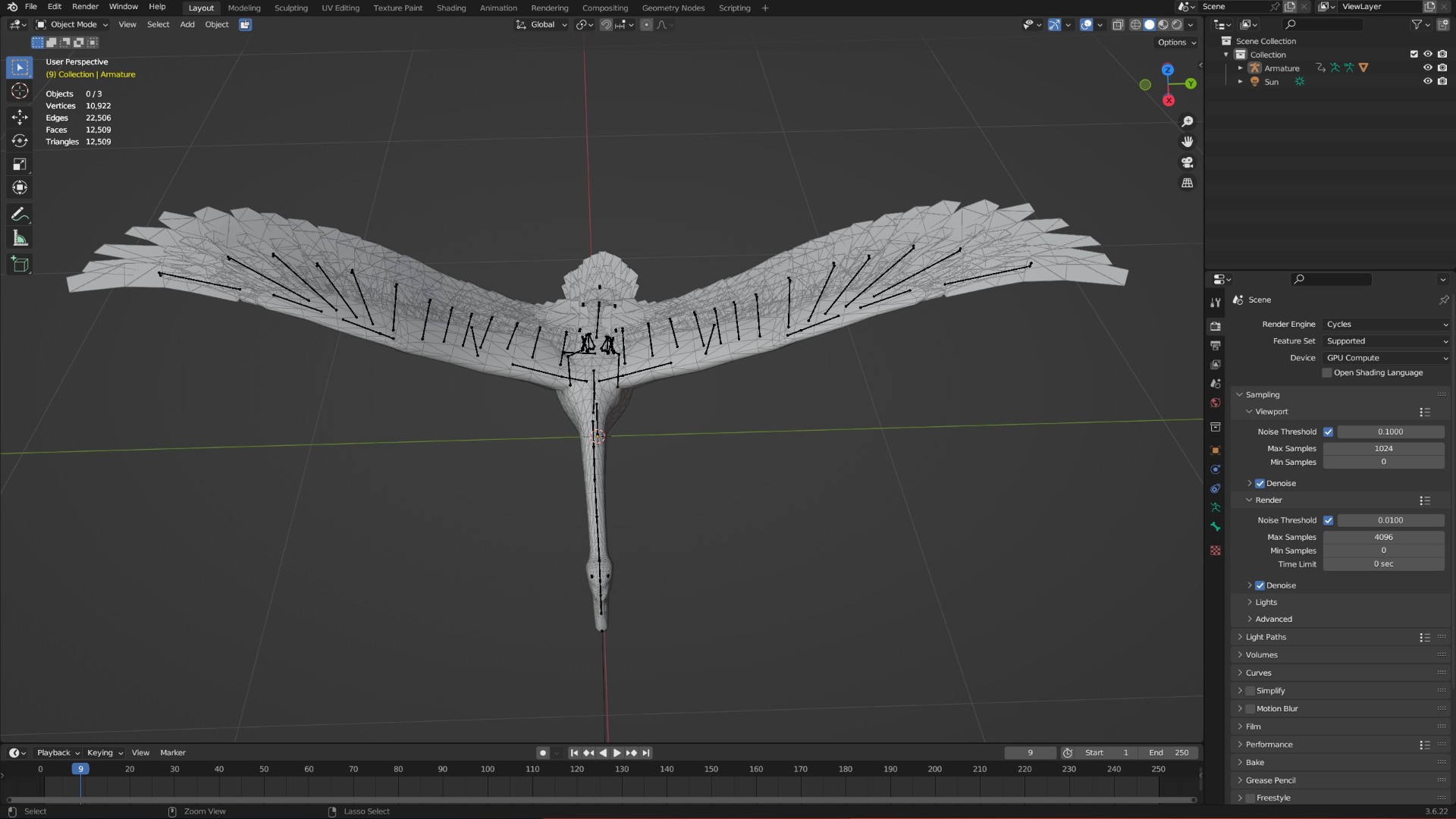Select the Add Cube tool
Screen dimensions: 1456x819
[20, 265]
